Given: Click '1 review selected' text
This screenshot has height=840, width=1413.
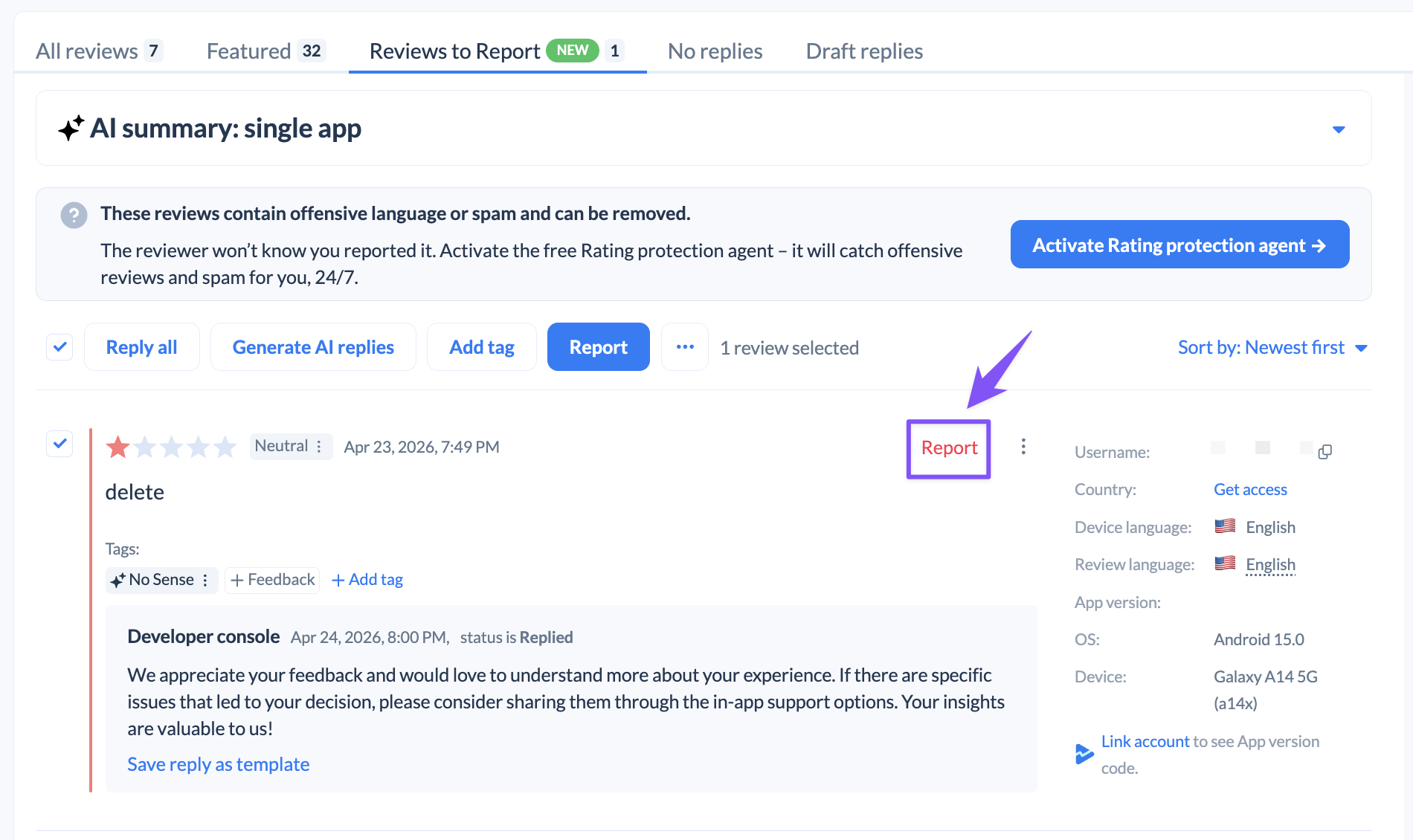Looking at the screenshot, I should (x=790, y=348).
